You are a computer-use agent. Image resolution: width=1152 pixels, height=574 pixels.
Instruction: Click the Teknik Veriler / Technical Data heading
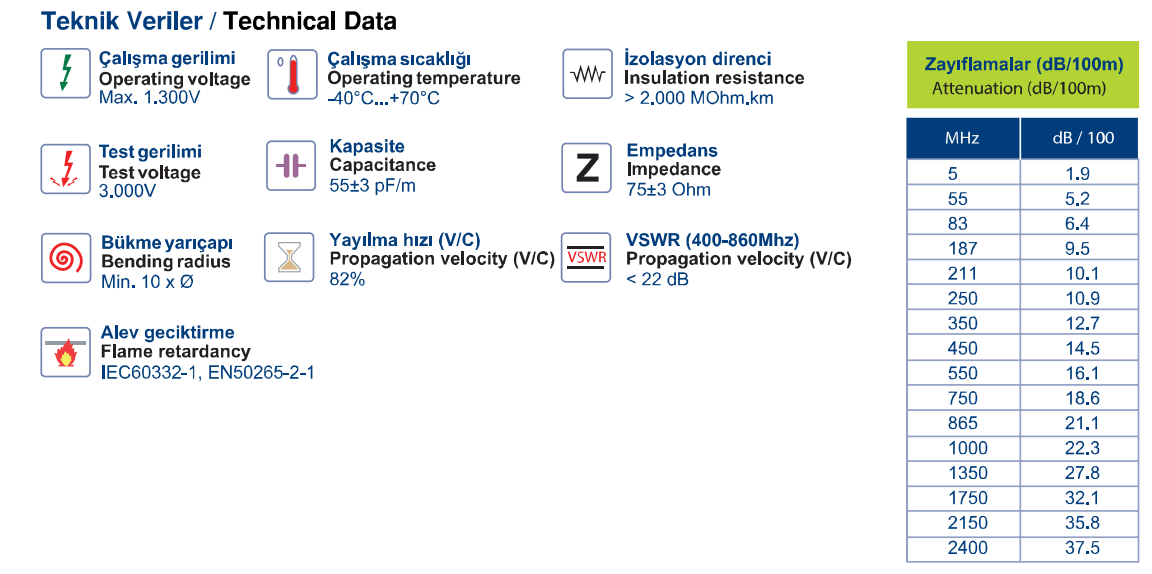(219, 21)
